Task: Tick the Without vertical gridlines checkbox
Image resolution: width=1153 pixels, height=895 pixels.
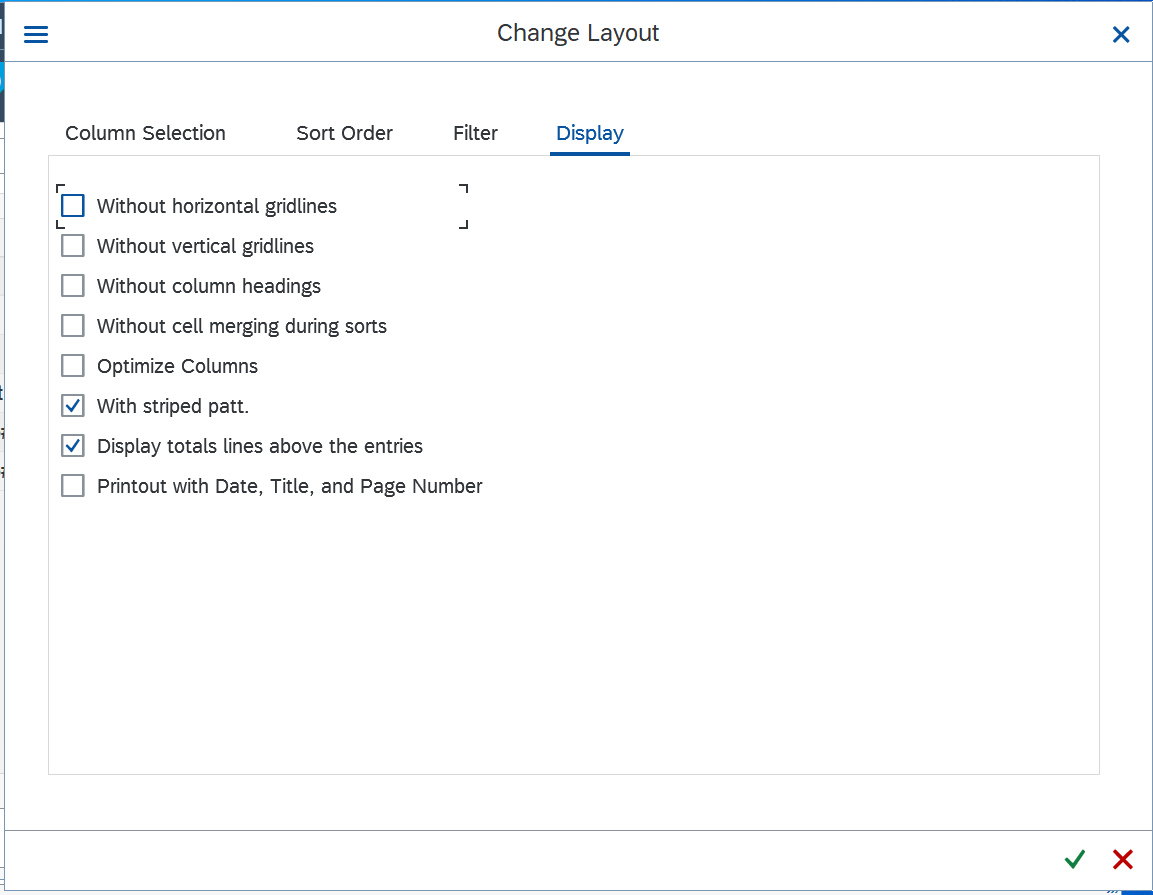Action: tap(73, 246)
